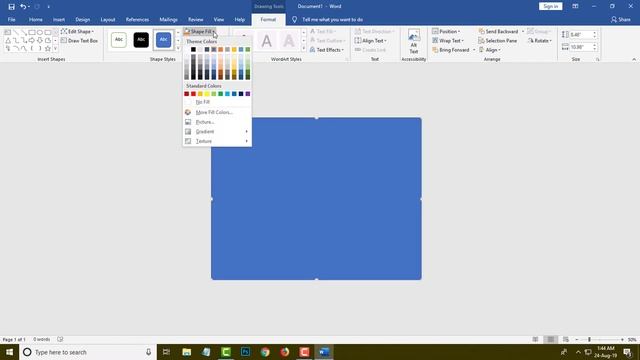
Task: Pick the dark red standard color swatch
Action: (187, 94)
